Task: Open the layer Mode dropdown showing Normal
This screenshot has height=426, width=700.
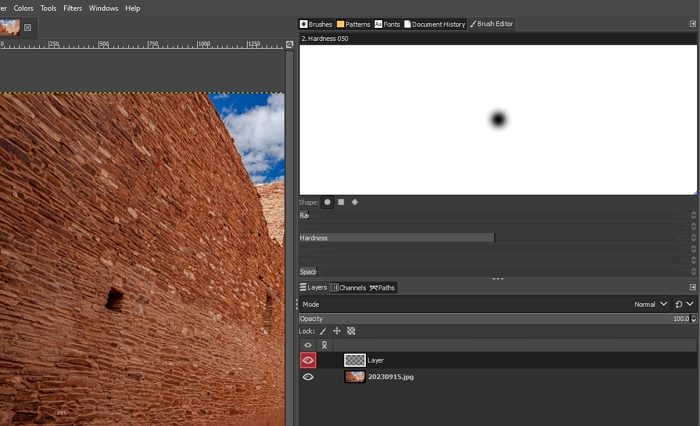Action: click(x=651, y=304)
